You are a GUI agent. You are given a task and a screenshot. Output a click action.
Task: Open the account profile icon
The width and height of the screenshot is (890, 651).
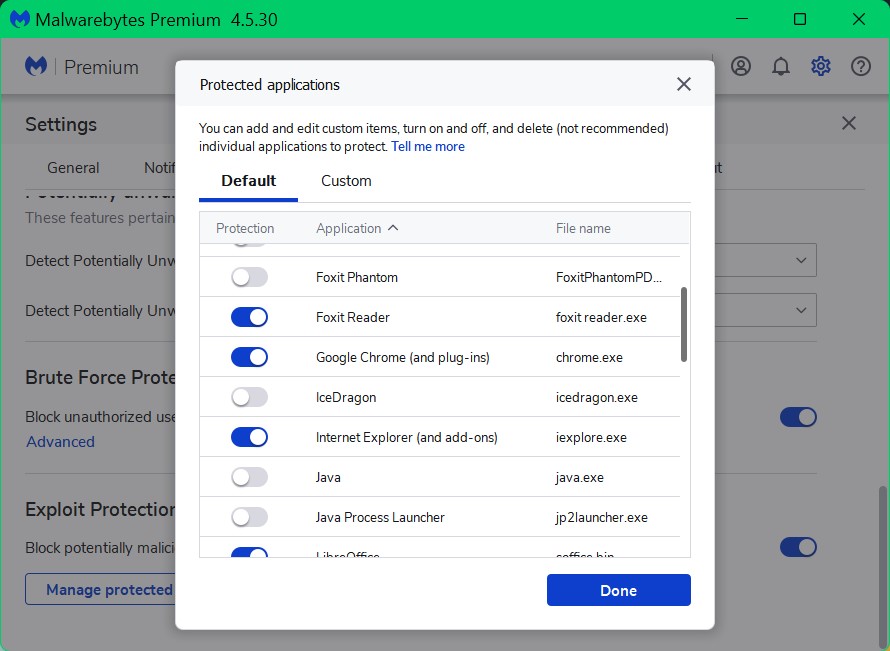coord(741,67)
